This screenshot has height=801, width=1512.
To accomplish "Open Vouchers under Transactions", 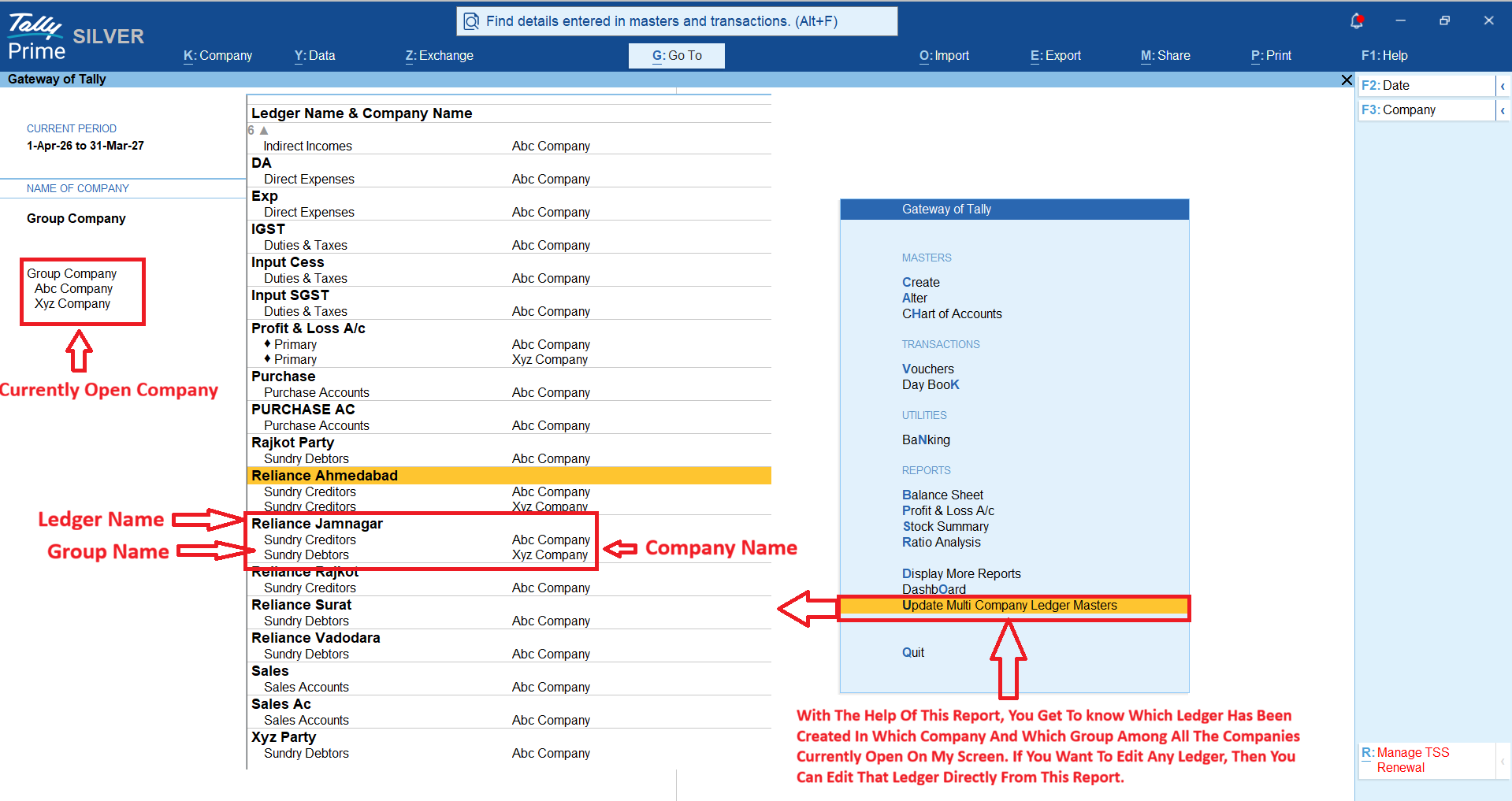I will 928,369.
